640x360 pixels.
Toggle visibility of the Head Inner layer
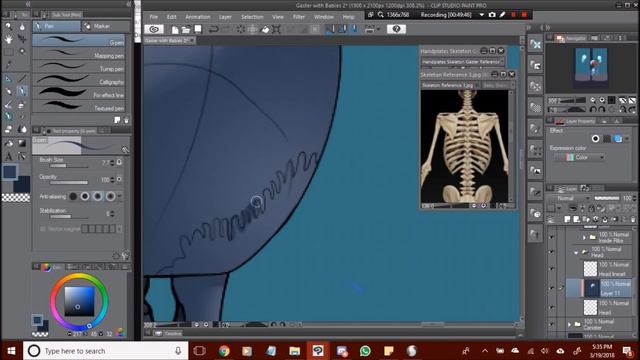[552, 269]
